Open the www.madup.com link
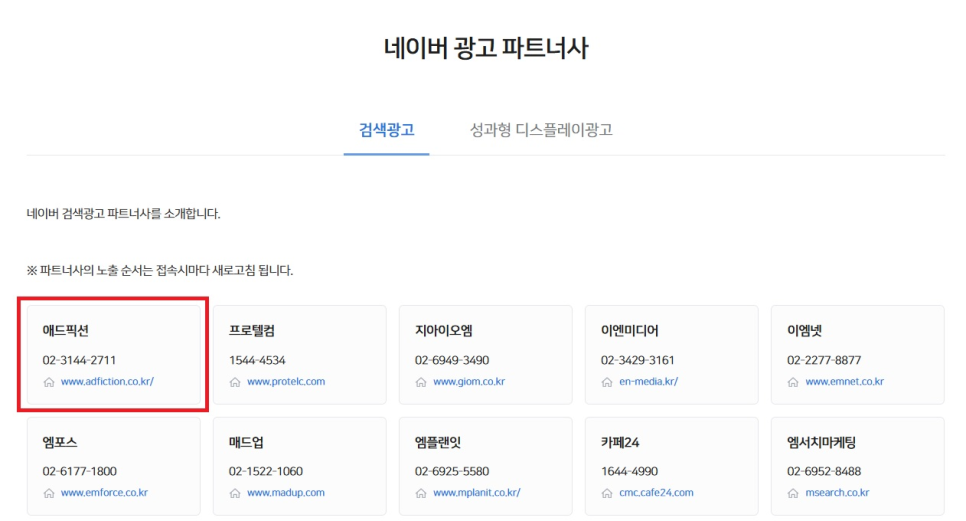This screenshot has height=521, width=966. (286, 492)
